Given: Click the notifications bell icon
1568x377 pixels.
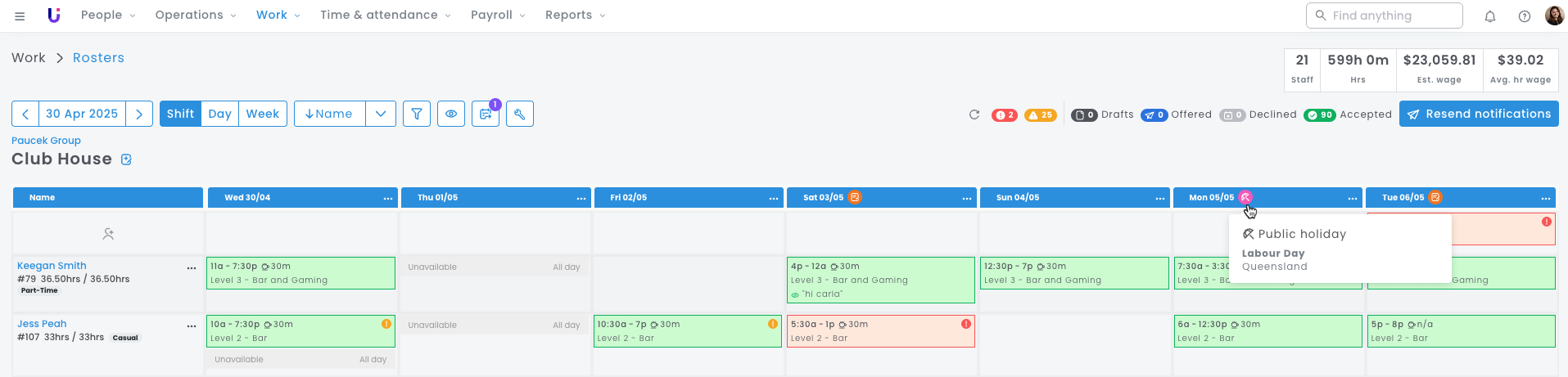Looking at the screenshot, I should coord(1490,16).
